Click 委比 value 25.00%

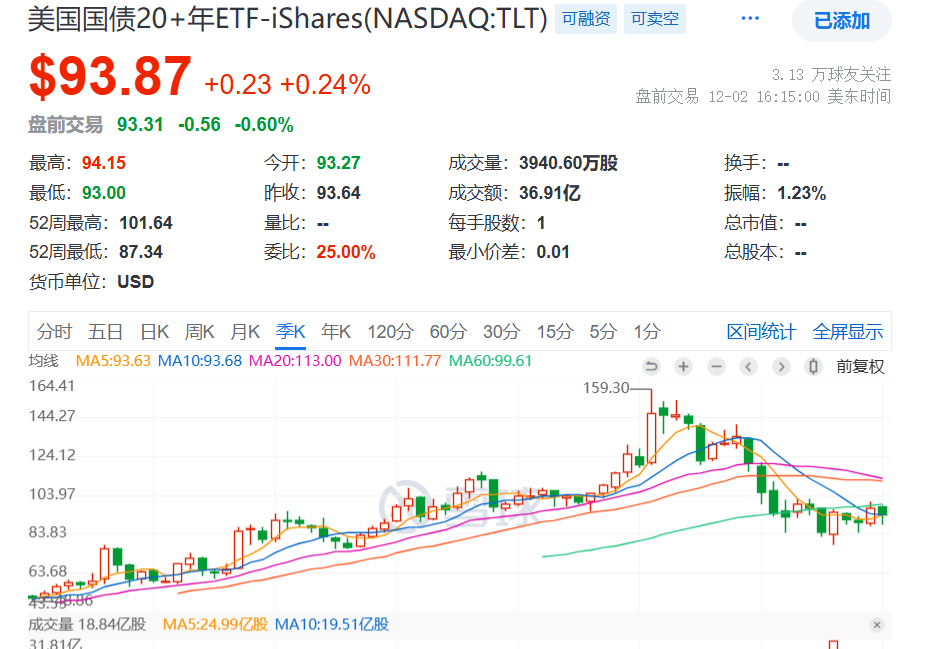coord(345,252)
